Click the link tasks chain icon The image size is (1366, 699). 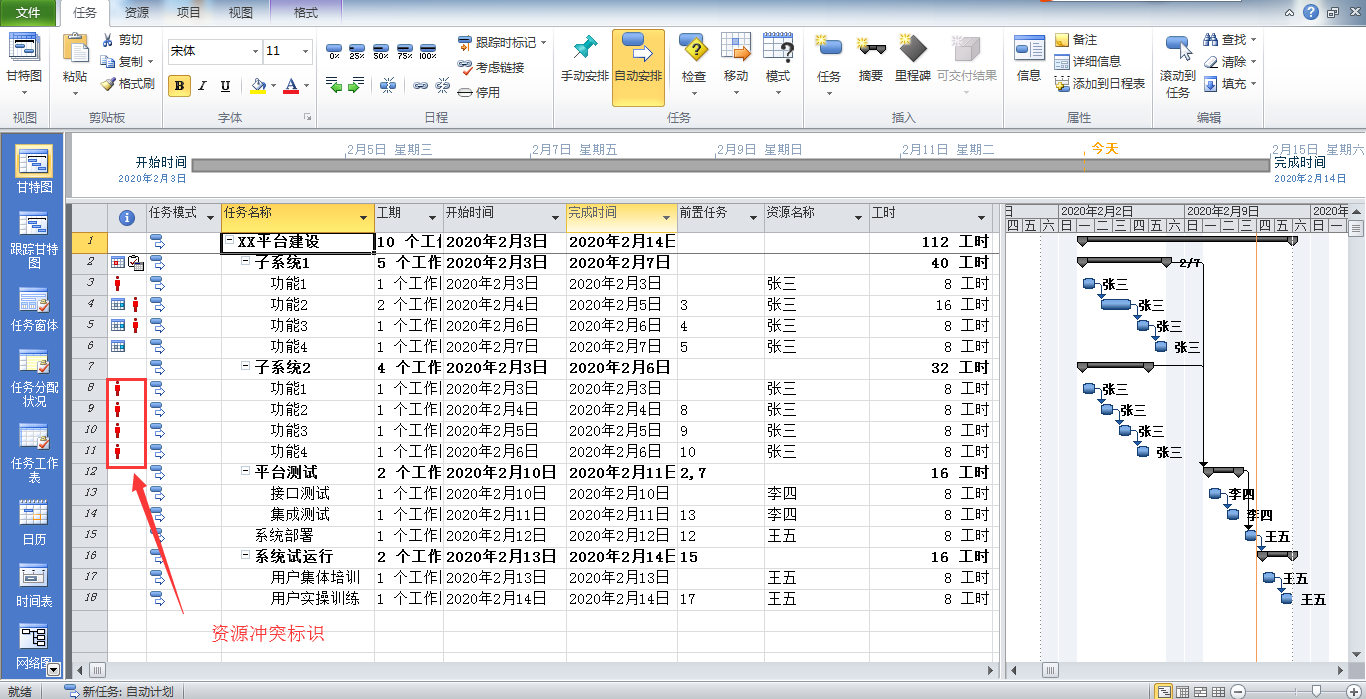click(420, 86)
